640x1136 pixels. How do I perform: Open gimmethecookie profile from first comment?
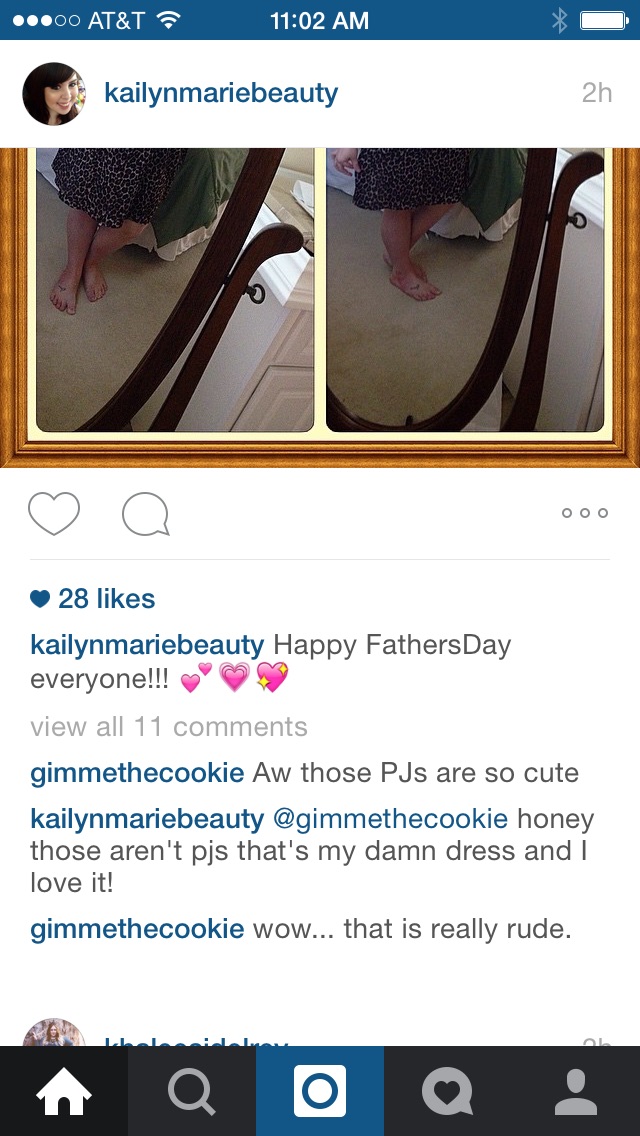click(137, 773)
